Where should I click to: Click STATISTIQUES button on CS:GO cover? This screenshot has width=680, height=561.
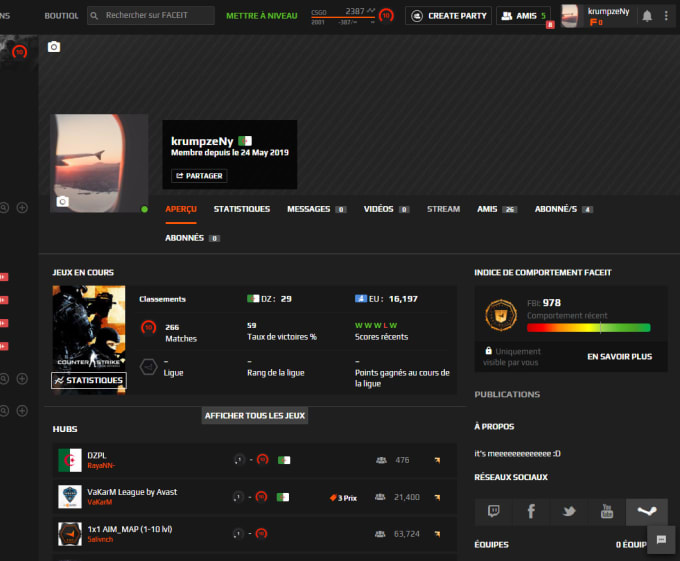tap(89, 380)
